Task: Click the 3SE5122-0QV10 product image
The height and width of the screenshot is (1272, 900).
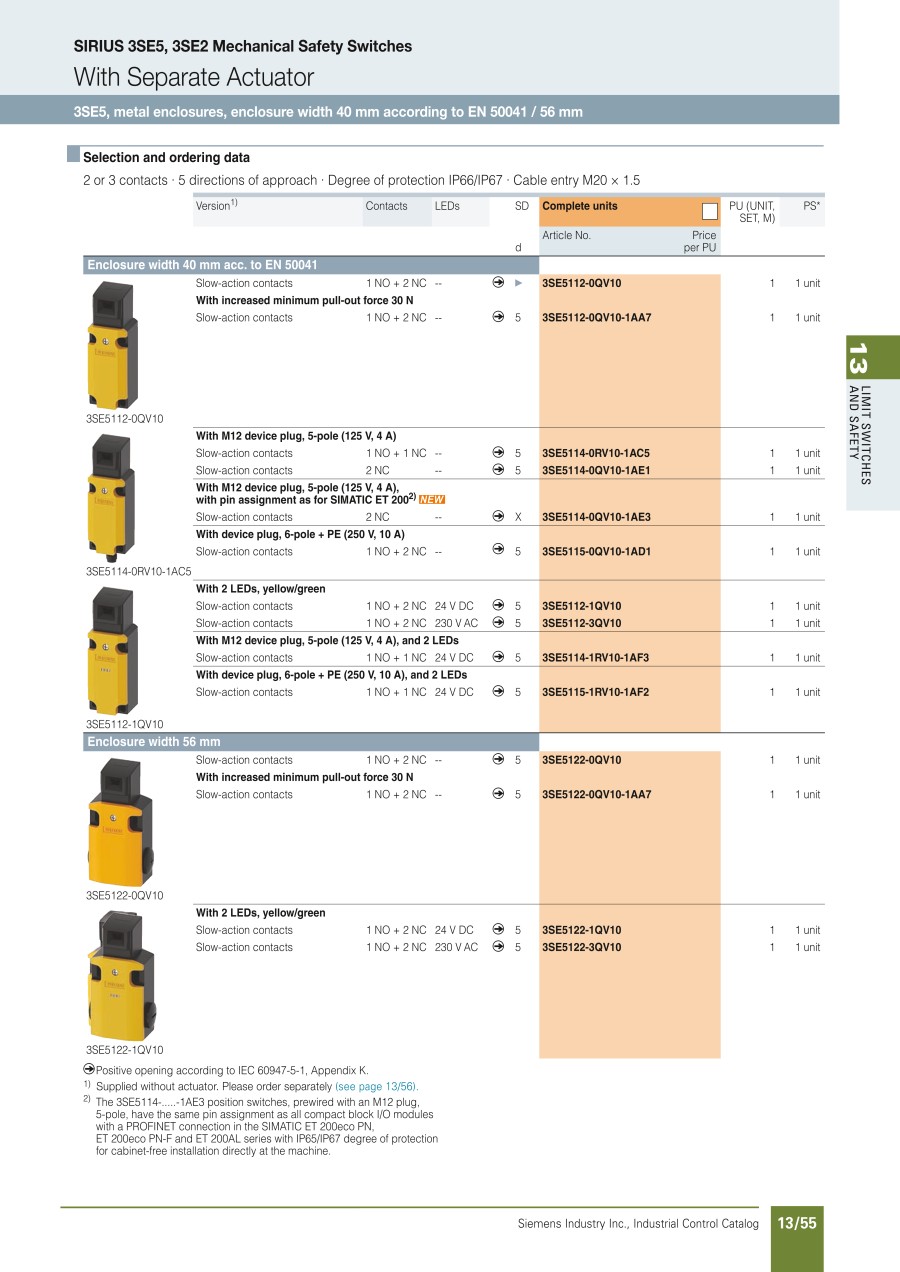Action: pyautogui.click(x=120, y=822)
